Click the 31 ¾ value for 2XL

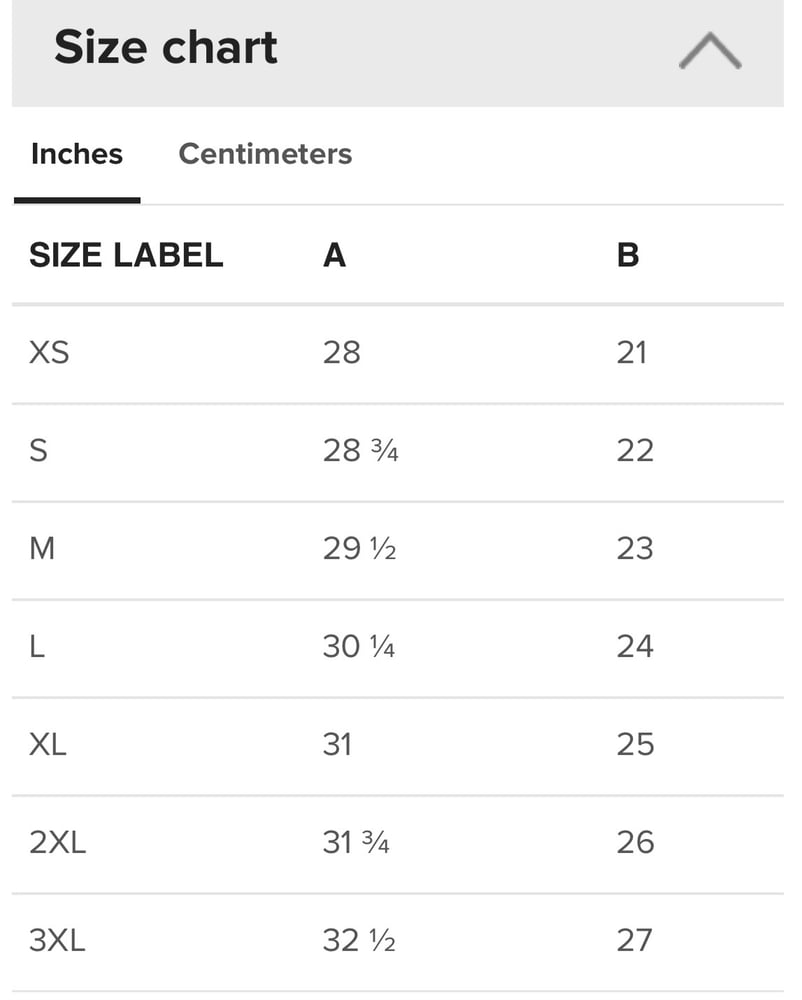pyautogui.click(x=356, y=842)
